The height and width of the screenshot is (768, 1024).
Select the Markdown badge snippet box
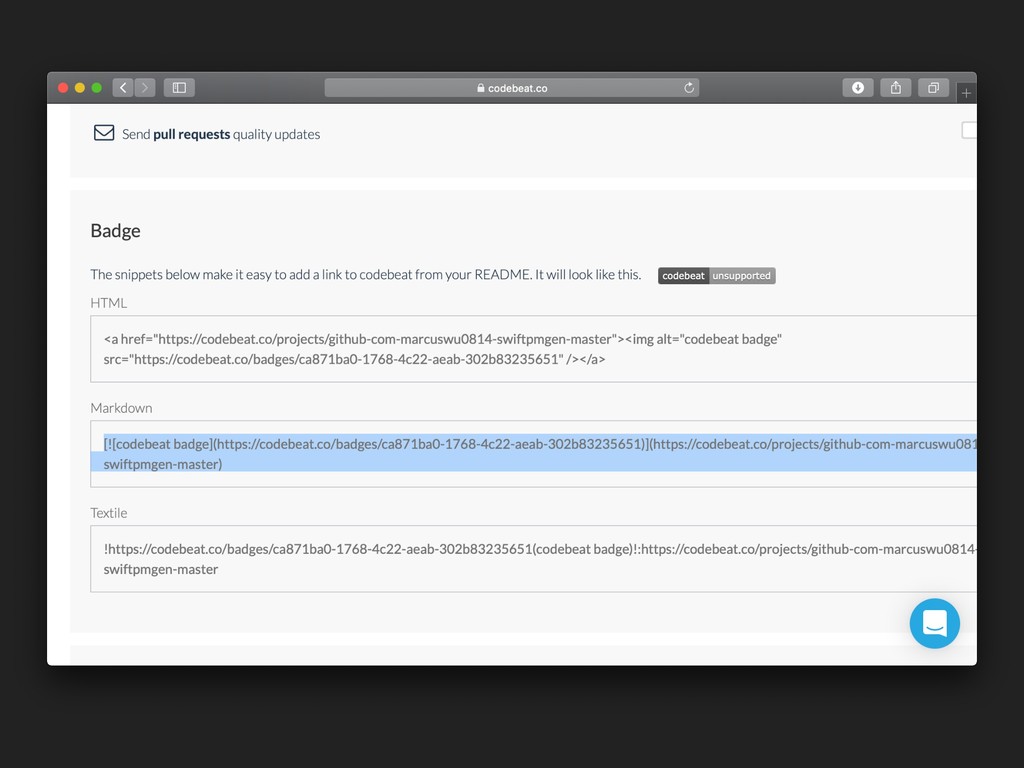(534, 454)
